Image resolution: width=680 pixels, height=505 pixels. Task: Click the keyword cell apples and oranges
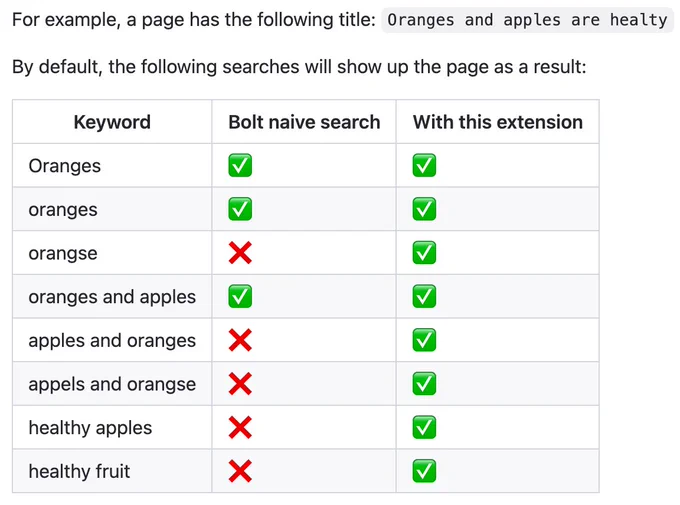pos(112,341)
